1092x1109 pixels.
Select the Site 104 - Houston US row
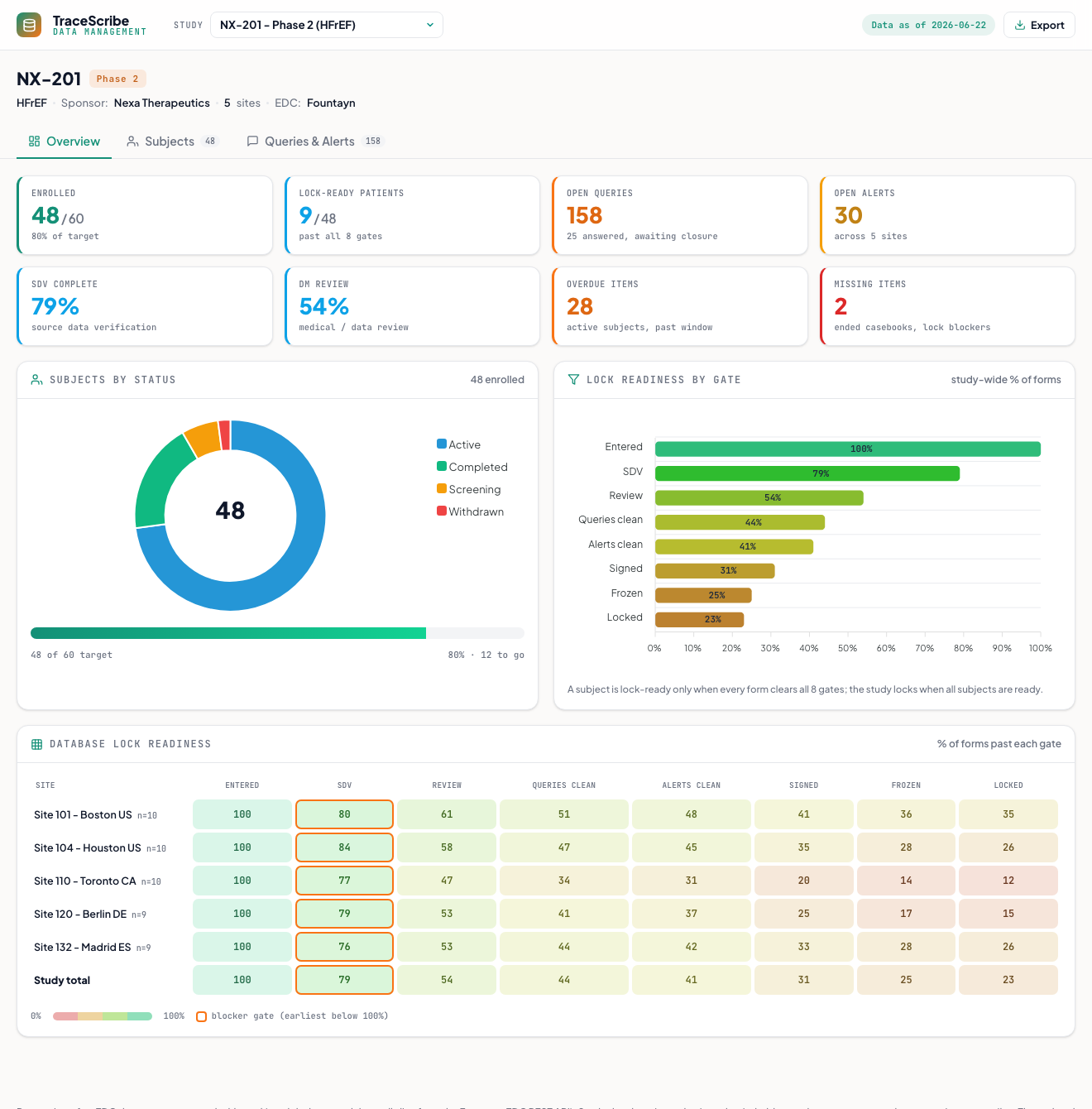tap(546, 847)
